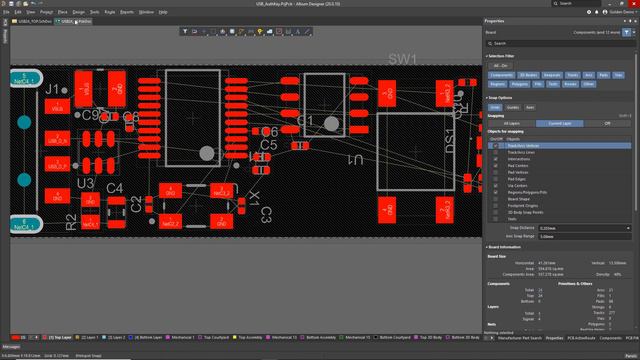Click the place line tool in the active bar
640x360 pixels.
click(307, 31)
